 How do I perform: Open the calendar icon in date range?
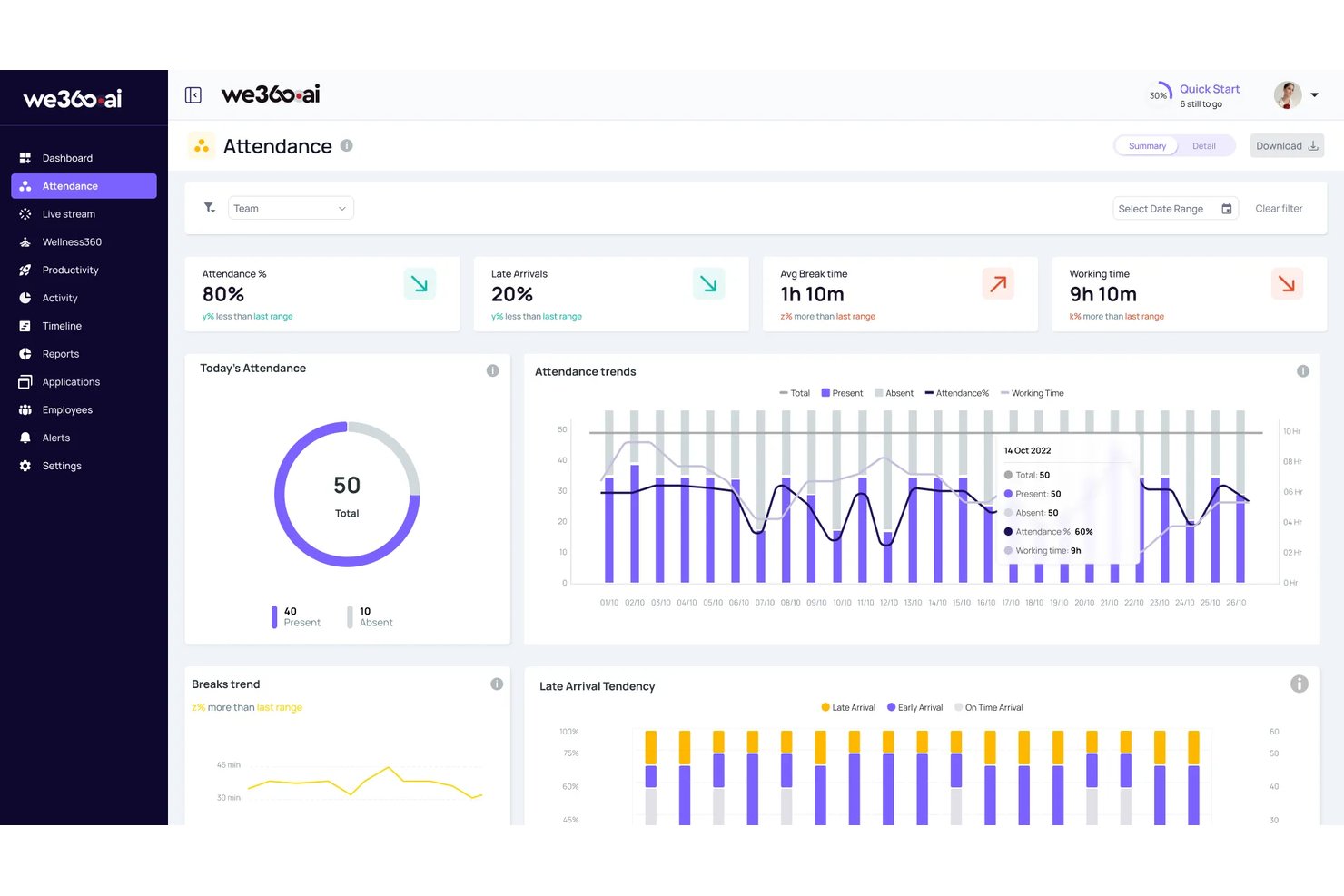tap(1227, 209)
